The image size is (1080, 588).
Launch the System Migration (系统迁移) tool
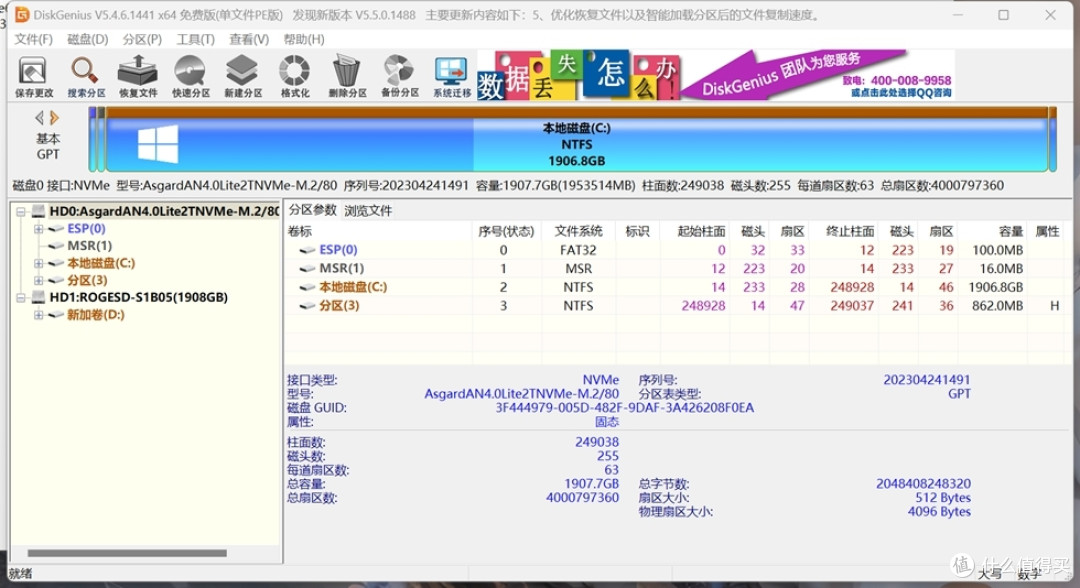click(x=452, y=76)
